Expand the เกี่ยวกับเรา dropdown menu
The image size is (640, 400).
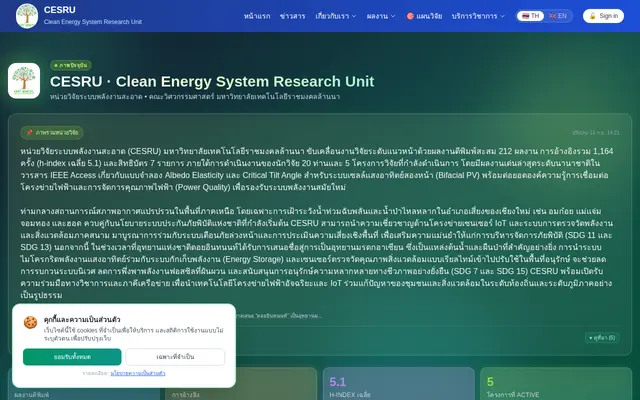coord(336,16)
